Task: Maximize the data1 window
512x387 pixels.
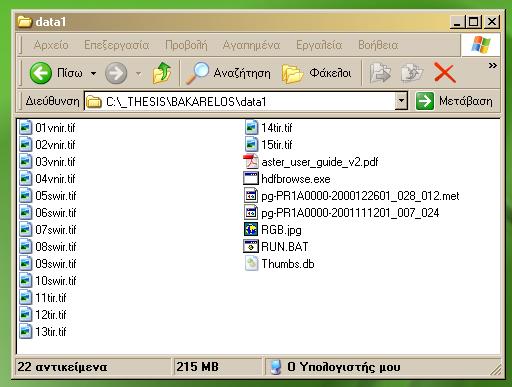Action: [474, 22]
